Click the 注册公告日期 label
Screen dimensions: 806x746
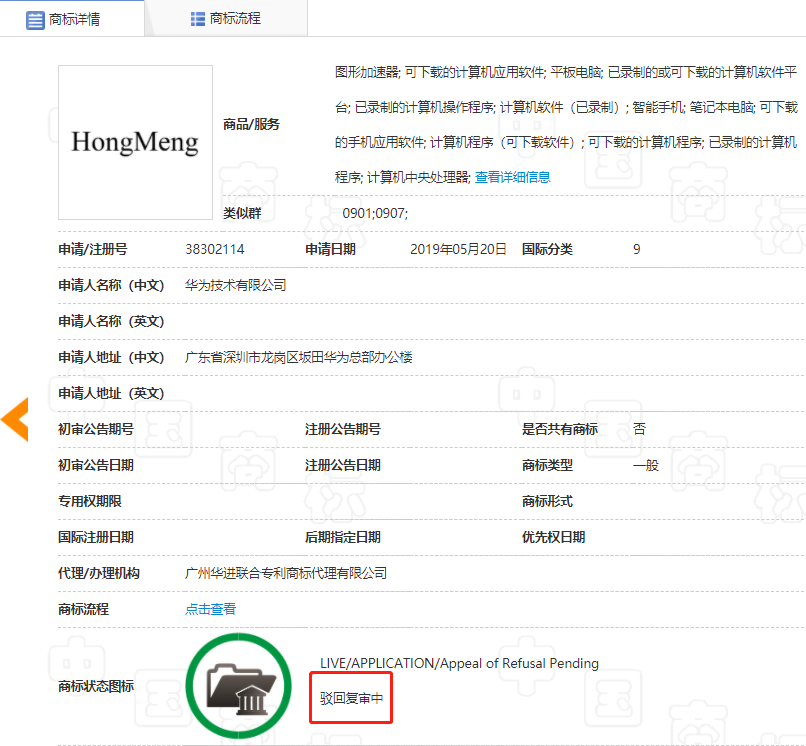(x=342, y=465)
